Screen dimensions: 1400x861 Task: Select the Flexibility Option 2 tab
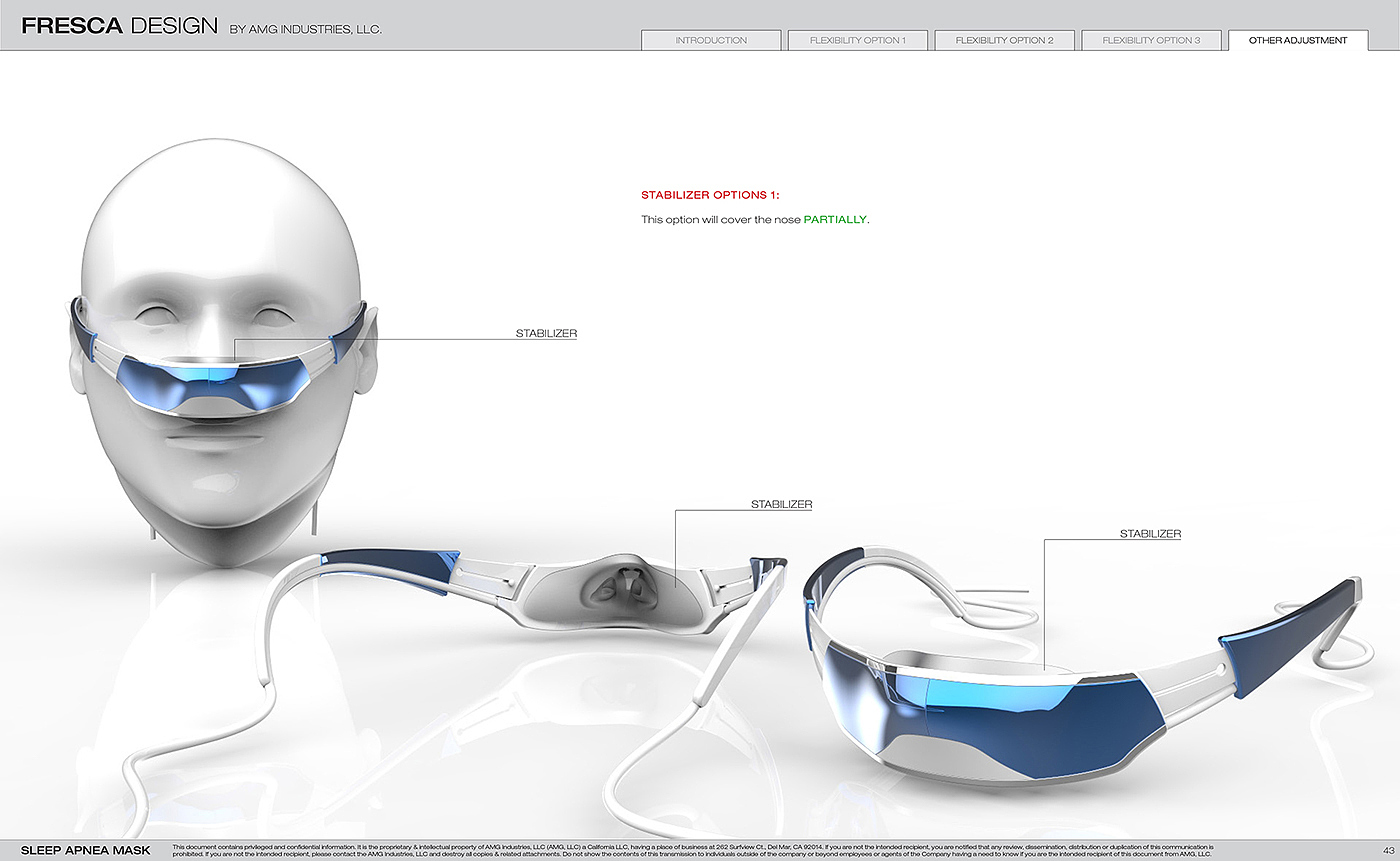(x=1004, y=40)
